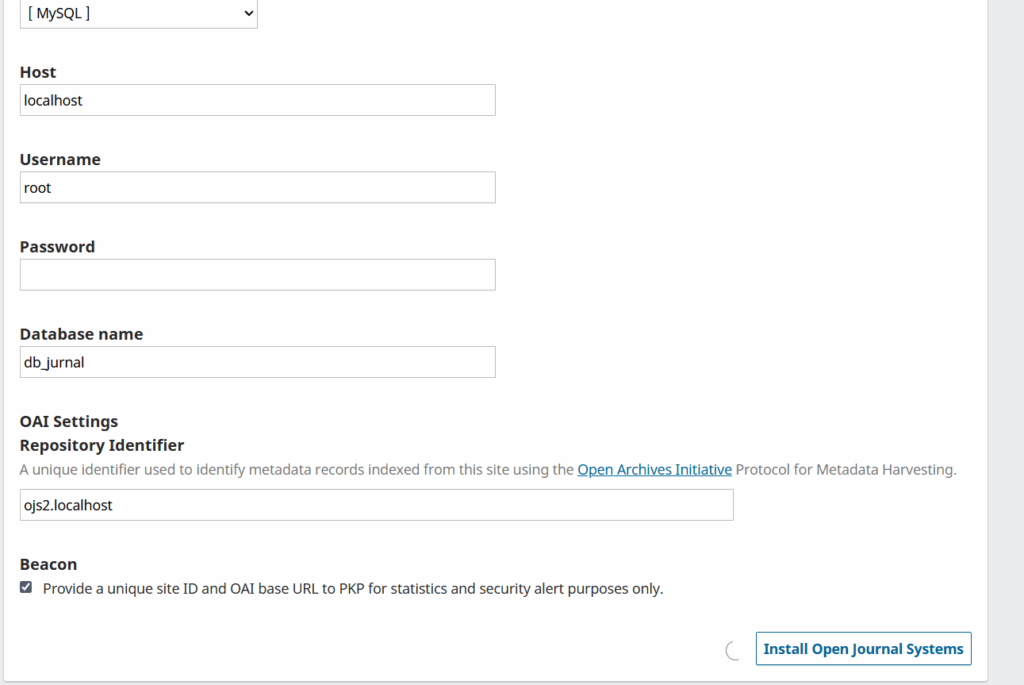Screen dimensions: 1024x685
Task: Focus the ojs2.localhost repository identifier field
Action: coord(376,505)
